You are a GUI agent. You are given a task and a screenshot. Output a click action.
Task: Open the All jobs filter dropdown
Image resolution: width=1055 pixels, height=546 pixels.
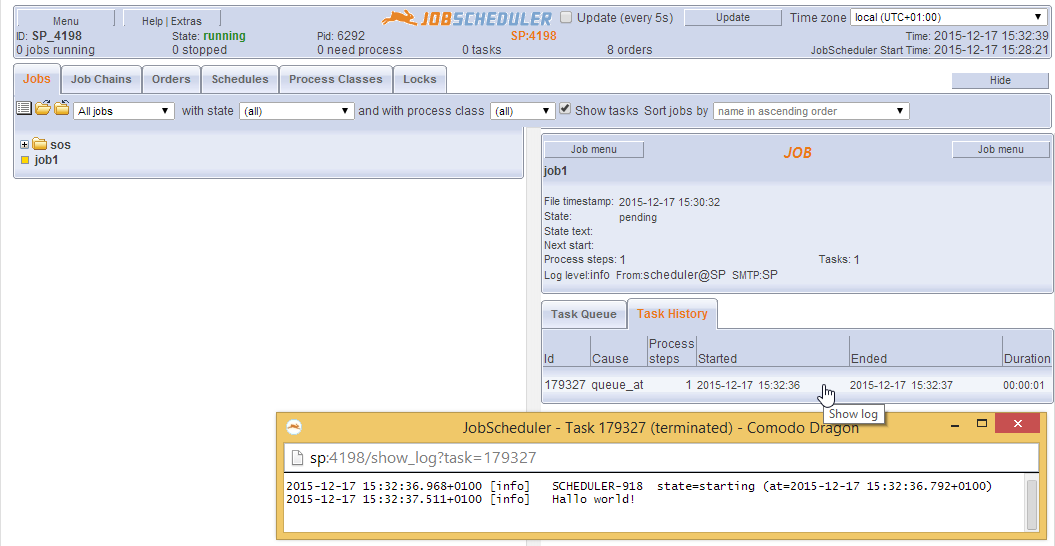pyautogui.click(x=124, y=111)
